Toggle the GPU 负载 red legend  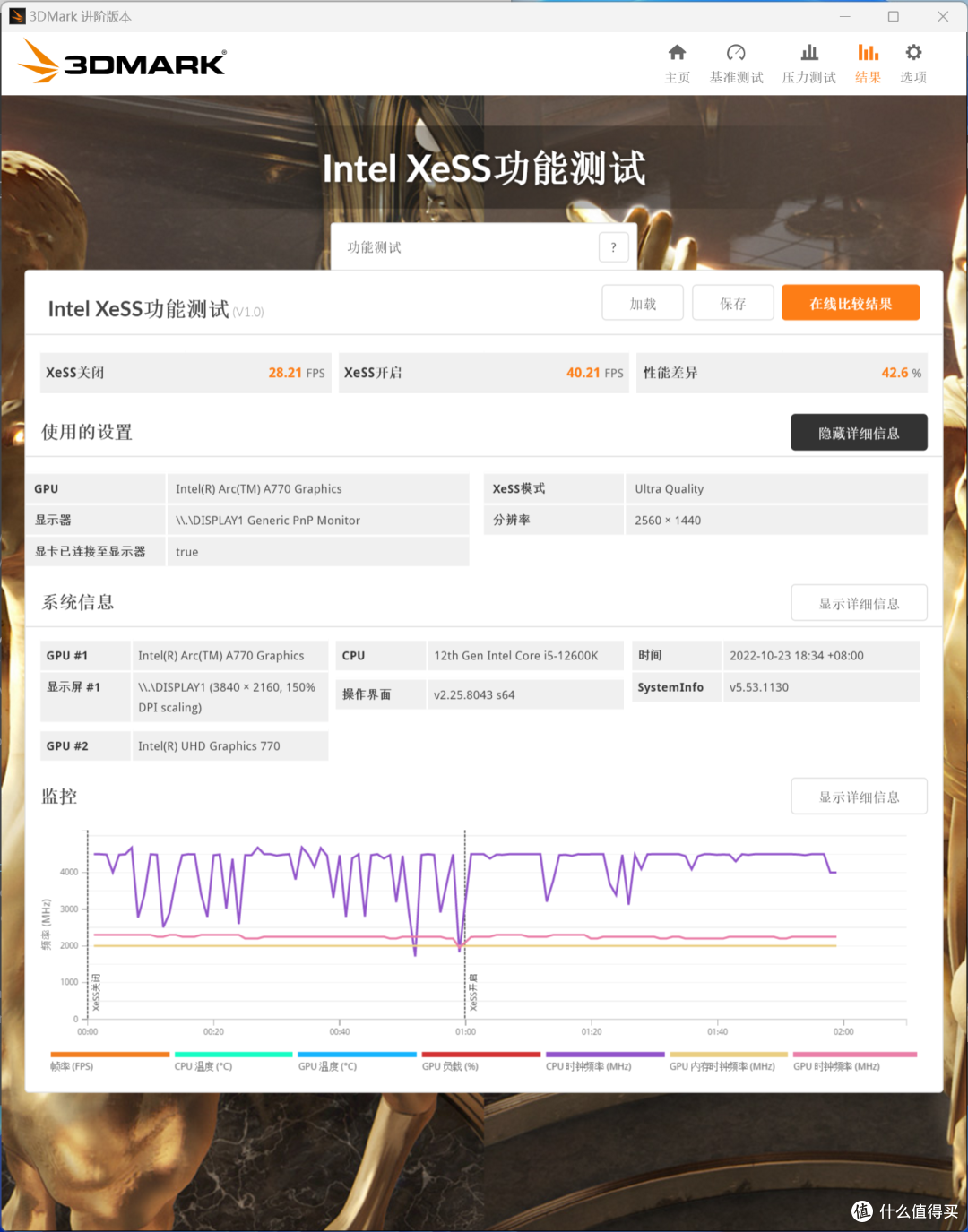pyautogui.click(x=480, y=1061)
